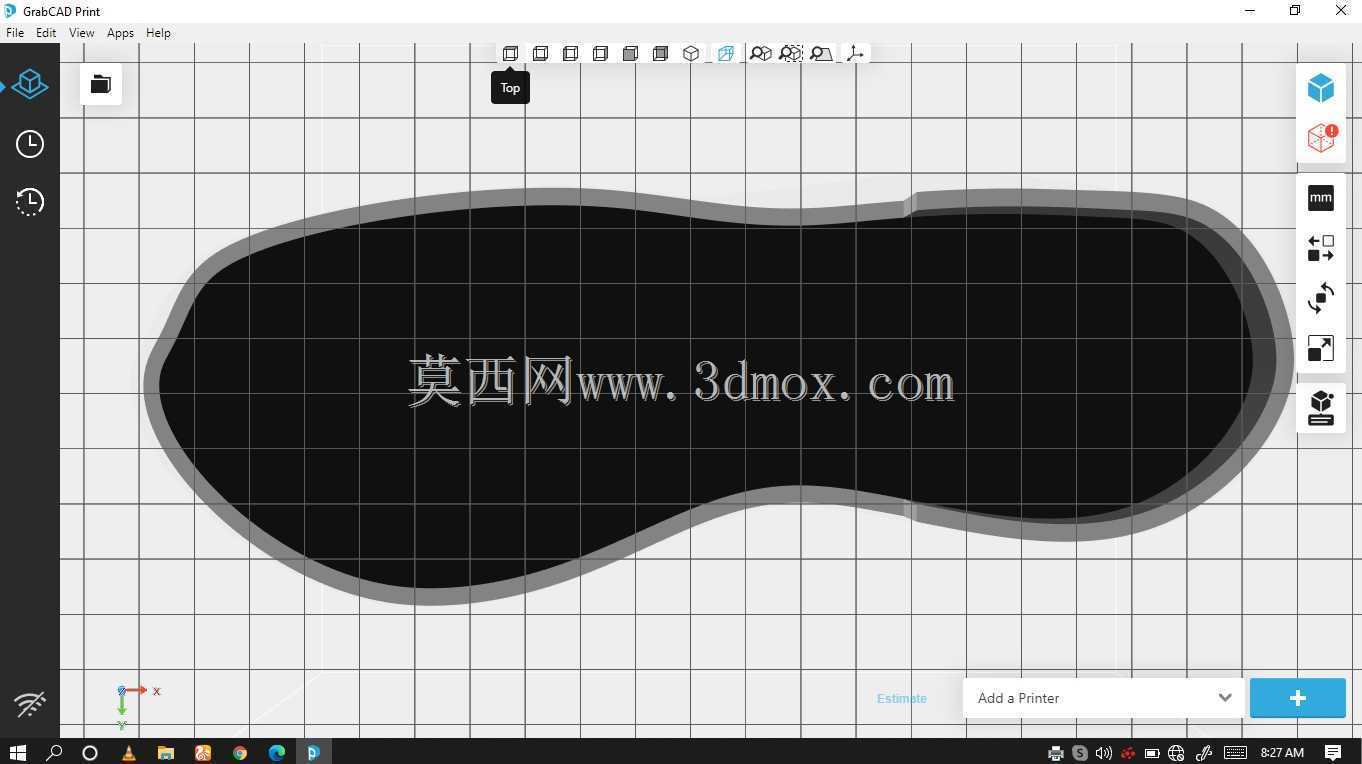Screen dimensions: 1362x764
Task: Open Microsoft Edge from taskbar
Action: (x=277, y=752)
